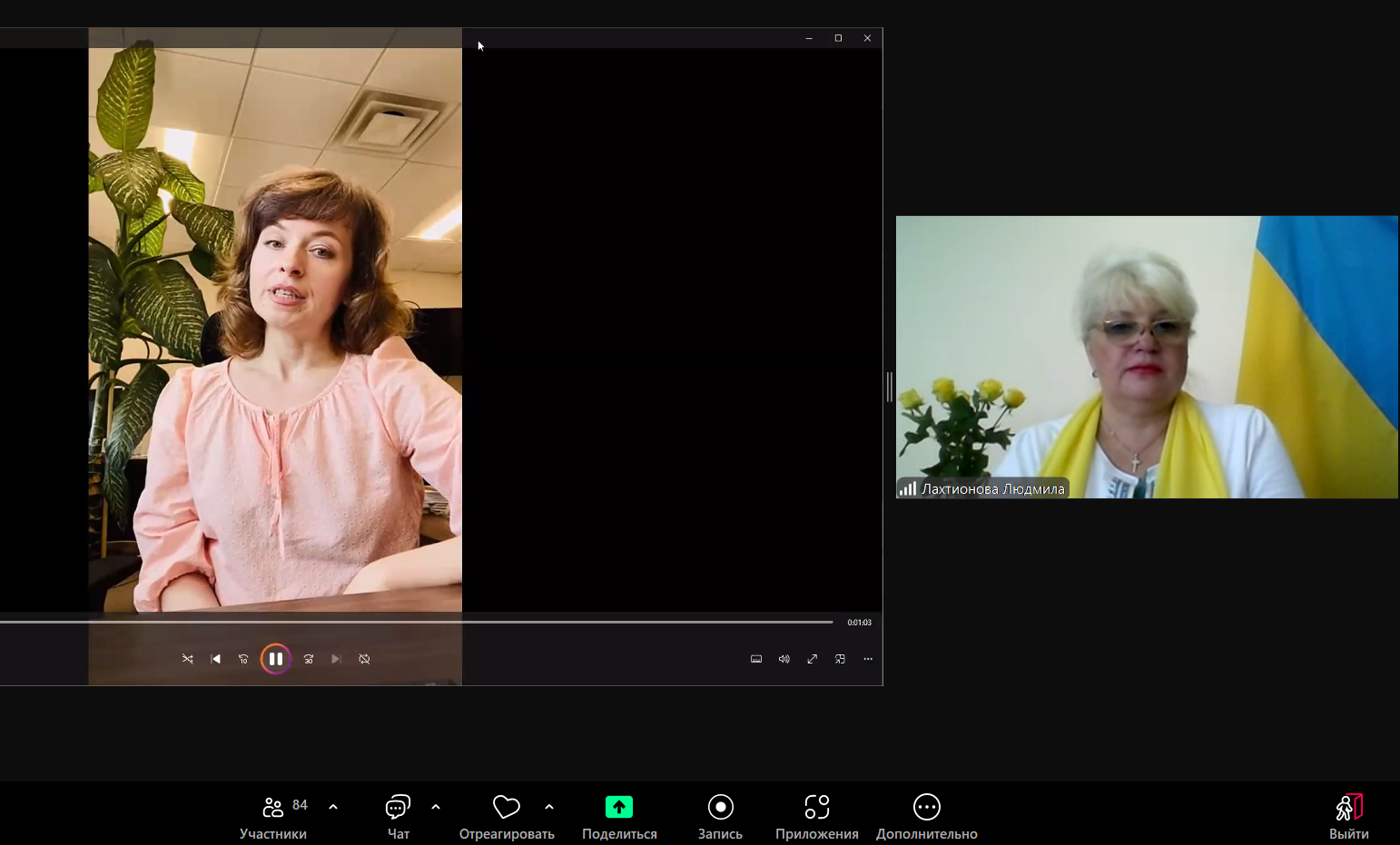The width and height of the screenshot is (1400, 845).
Task: Skip forward 30 seconds
Action: click(309, 659)
